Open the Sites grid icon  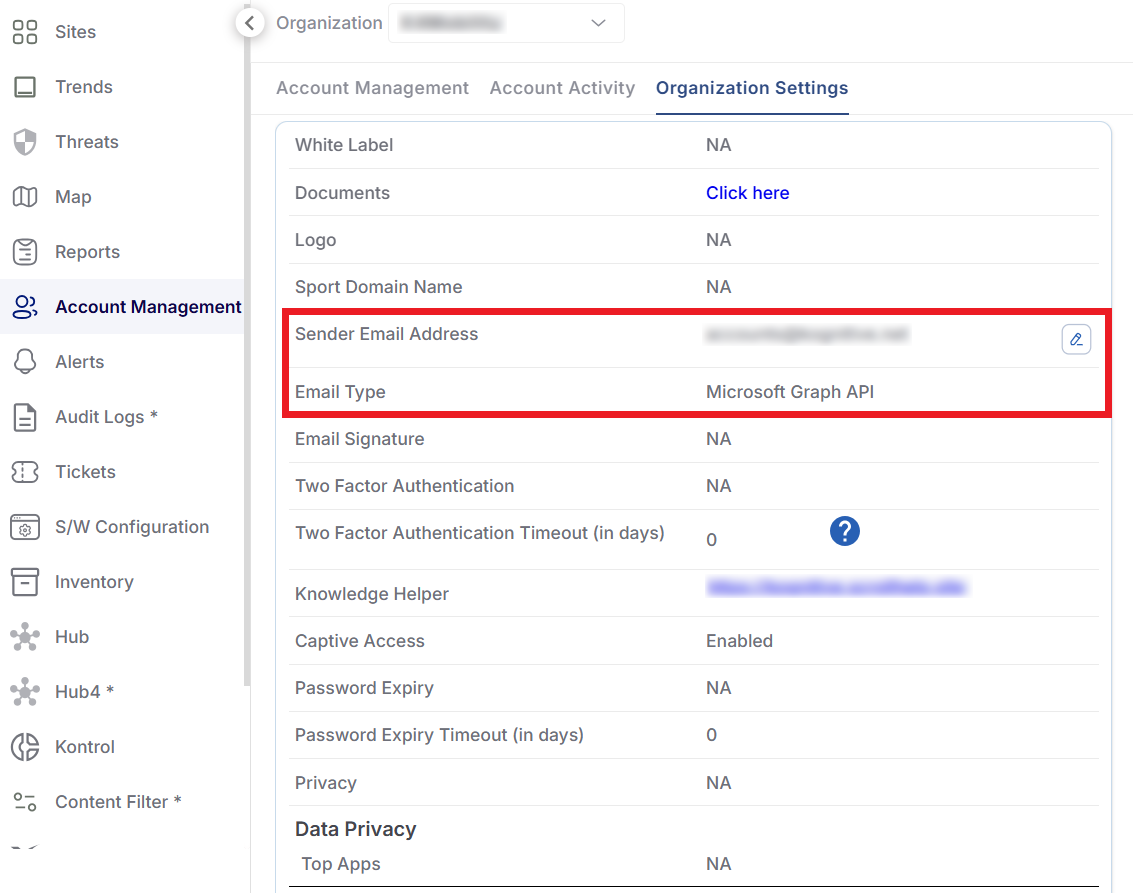point(25,32)
